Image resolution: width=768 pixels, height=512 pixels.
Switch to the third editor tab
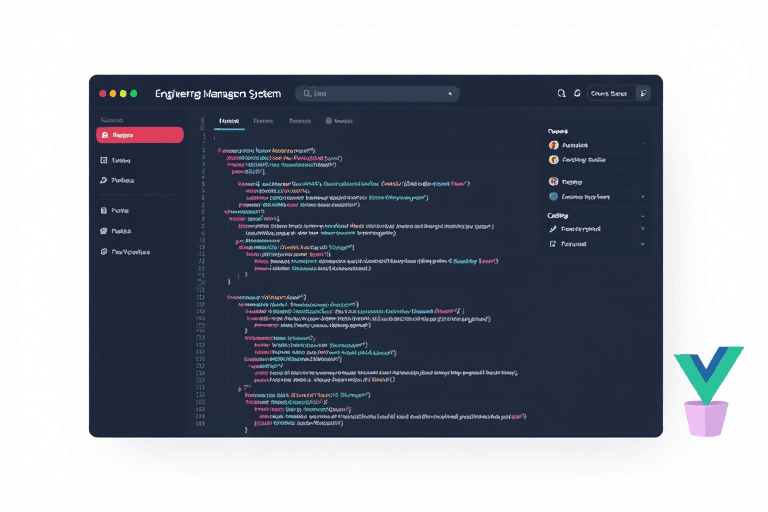click(299, 121)
